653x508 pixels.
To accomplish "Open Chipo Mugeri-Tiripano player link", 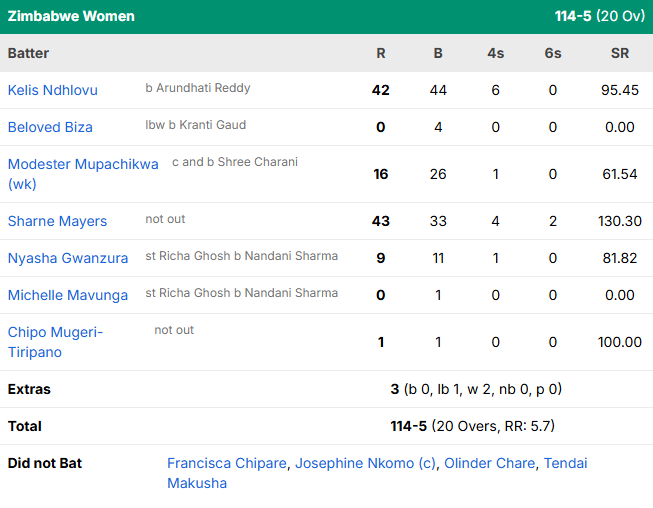I will coord(55,342).
